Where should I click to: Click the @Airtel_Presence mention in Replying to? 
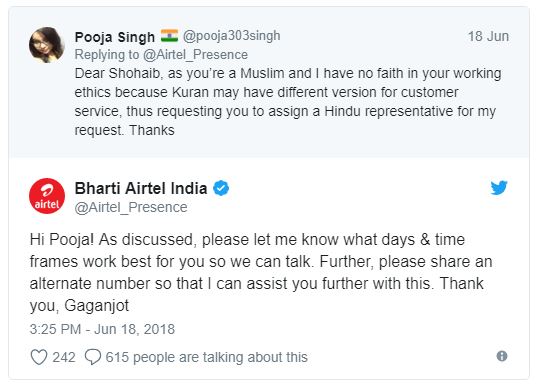[x=195, y=55]
